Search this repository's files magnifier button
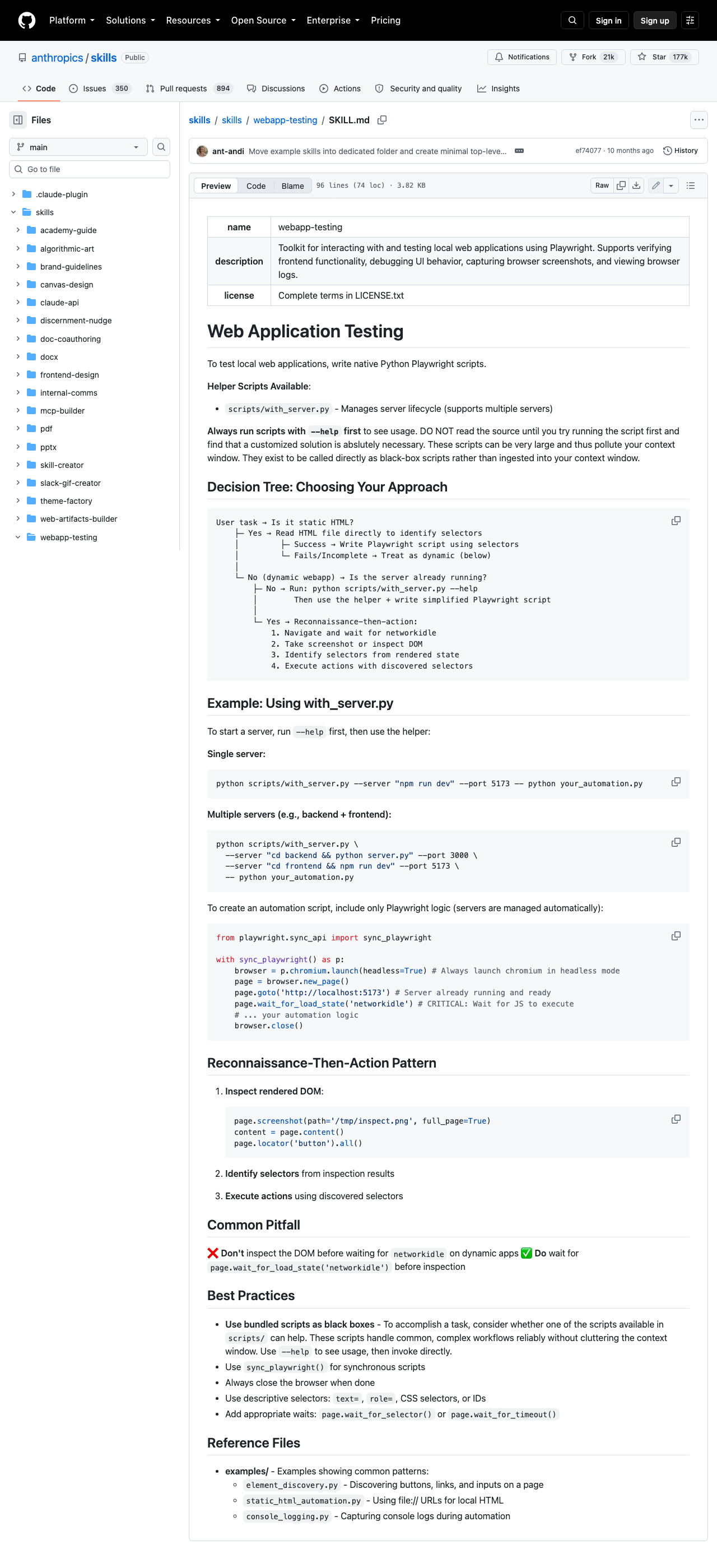Screen dimensions: 717x1568 pyautogui.click(x=161, y=147)
